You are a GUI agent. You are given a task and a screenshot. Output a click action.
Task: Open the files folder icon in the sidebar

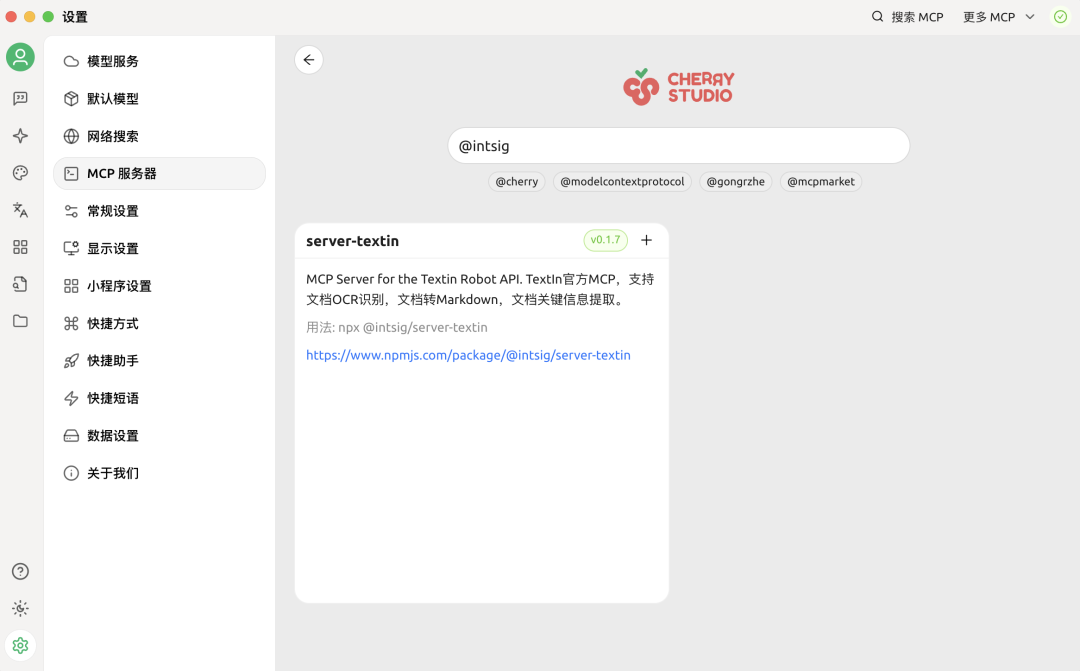tap(20, 321)
